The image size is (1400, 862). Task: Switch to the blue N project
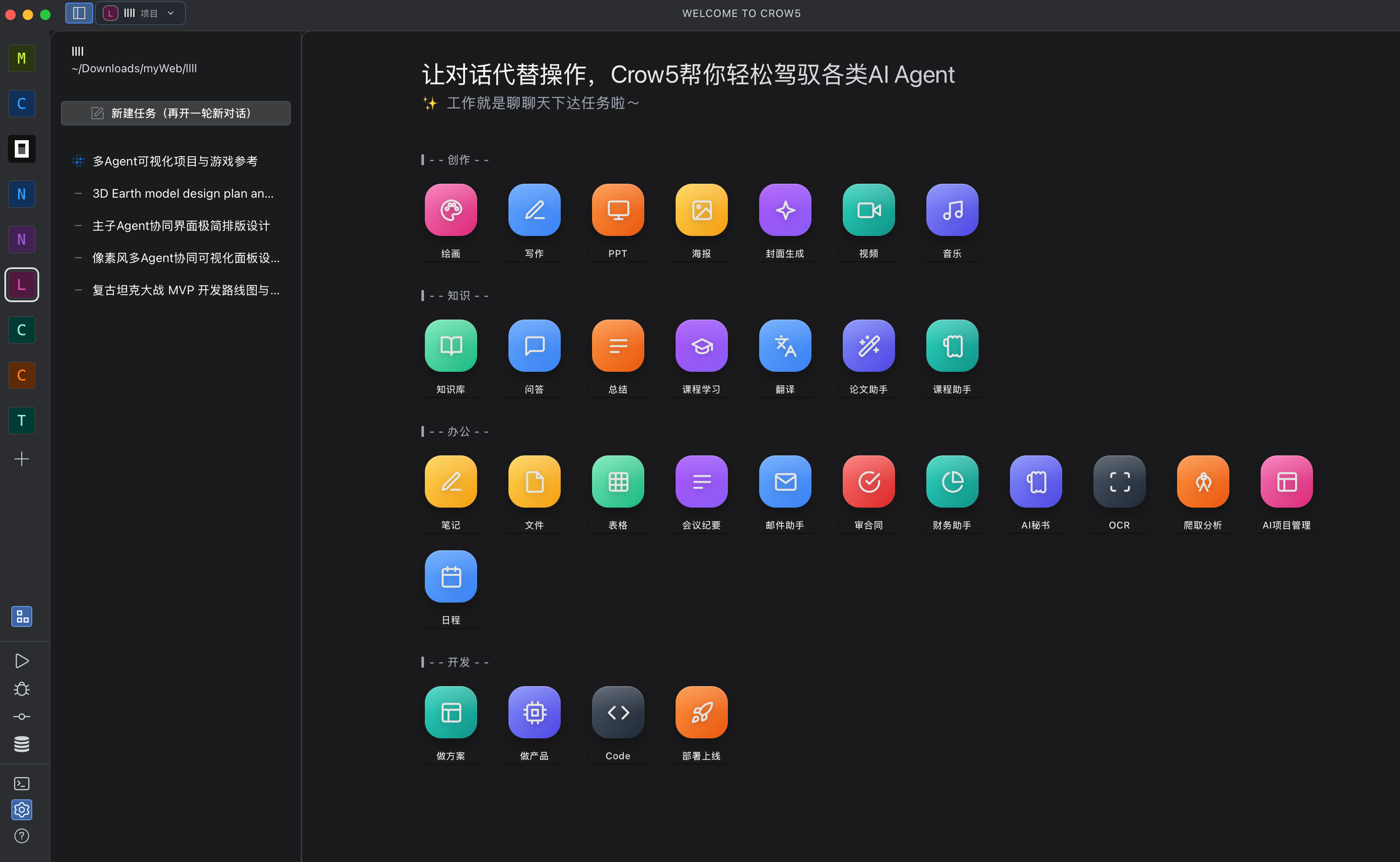22,194
